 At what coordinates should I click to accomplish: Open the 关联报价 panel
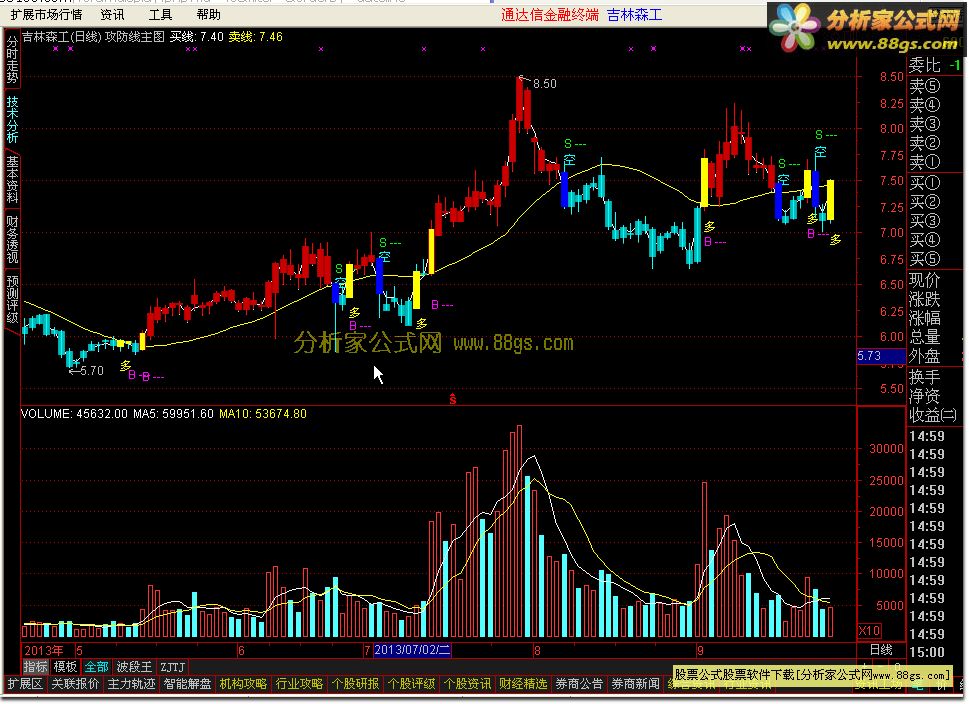tap(75, 684)
